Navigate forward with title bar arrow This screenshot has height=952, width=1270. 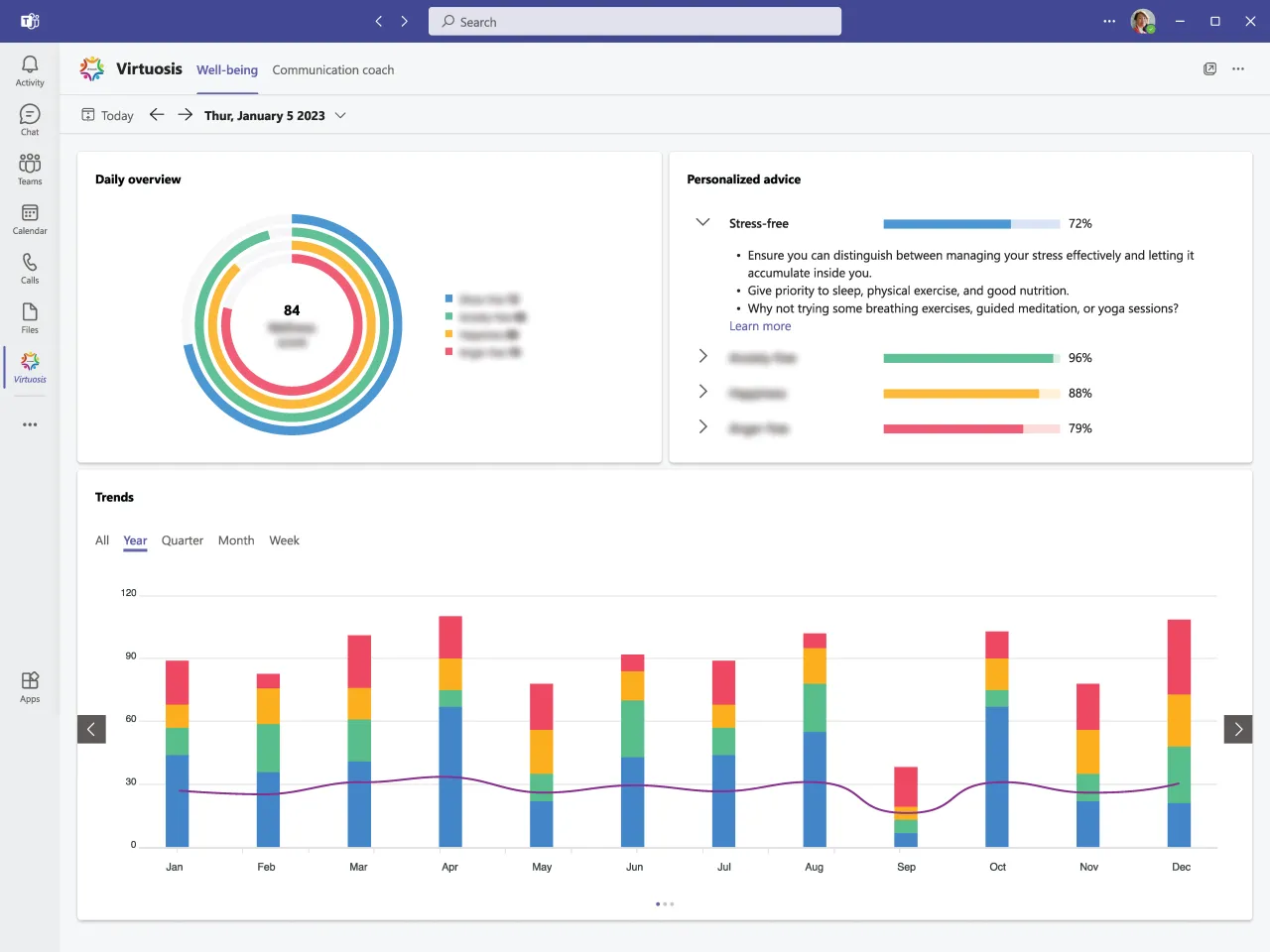(404, 21)
